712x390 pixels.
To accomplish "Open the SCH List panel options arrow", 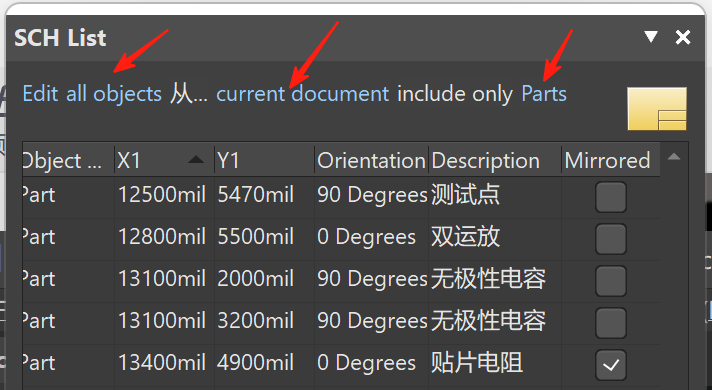I will click(651, 37).
